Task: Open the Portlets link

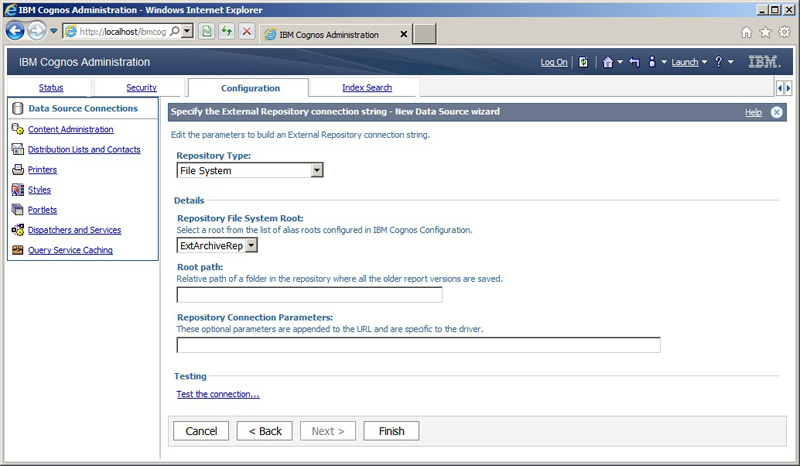Action: tap(42, 210)
